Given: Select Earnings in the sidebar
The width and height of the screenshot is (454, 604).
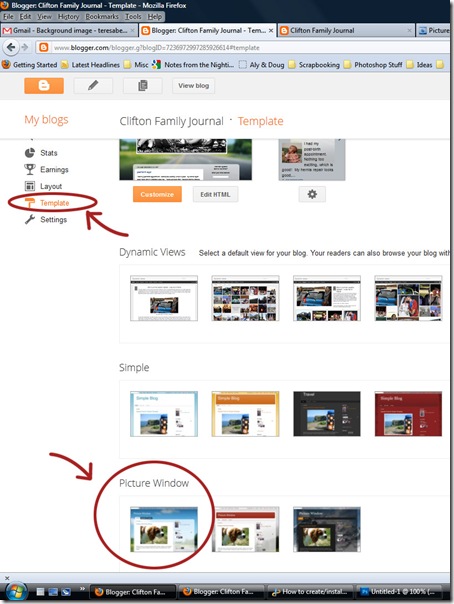Looking at the screenshot, I should pos(54,169).
